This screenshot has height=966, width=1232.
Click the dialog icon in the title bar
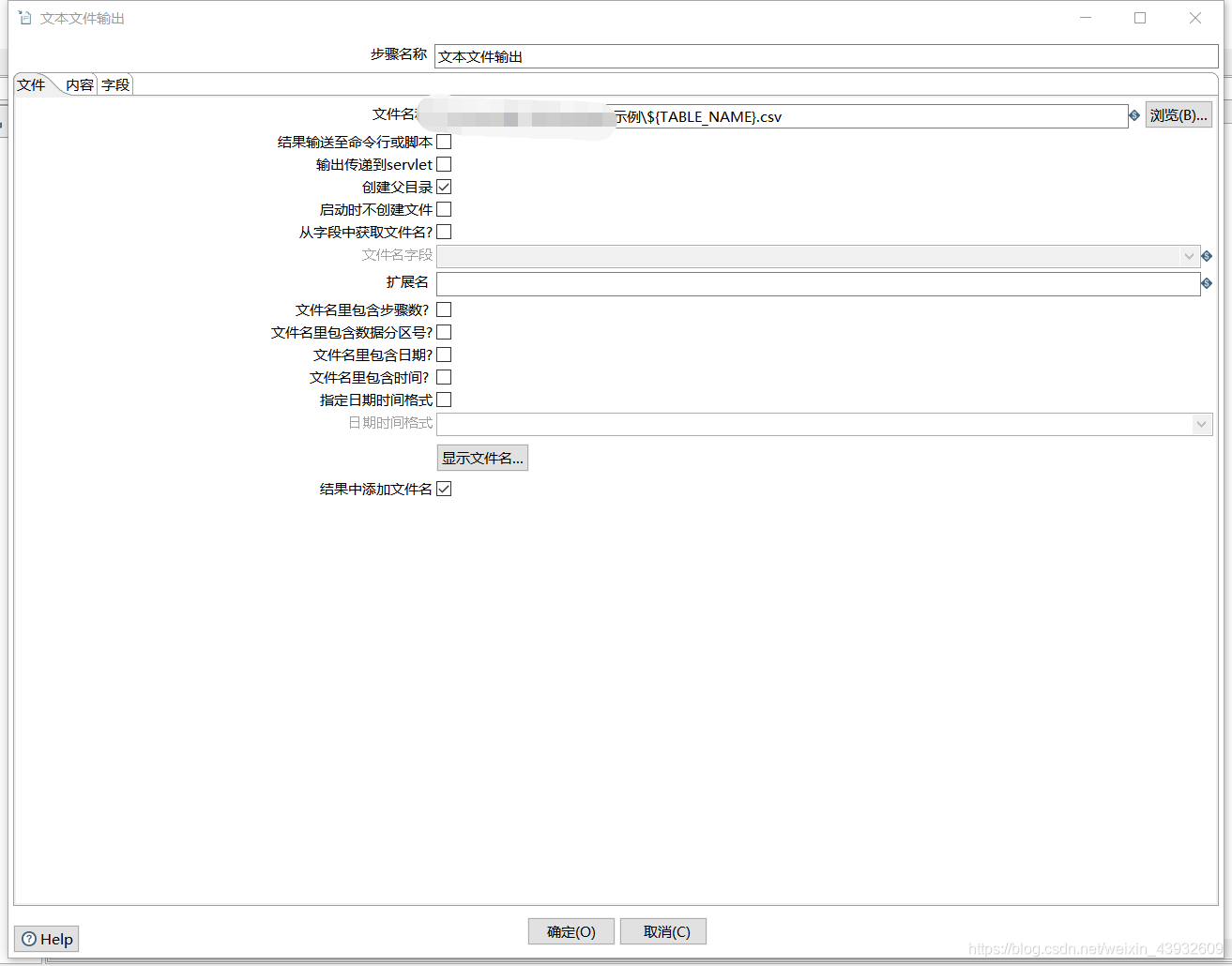coord(25,18)
